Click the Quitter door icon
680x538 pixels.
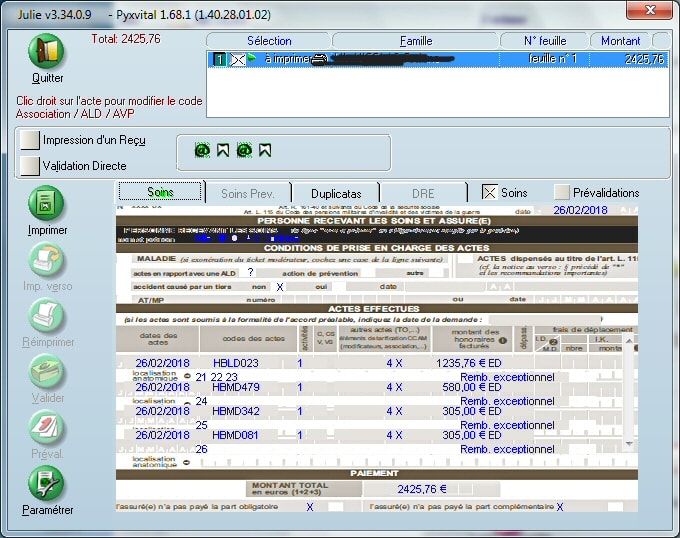[47, 52]
